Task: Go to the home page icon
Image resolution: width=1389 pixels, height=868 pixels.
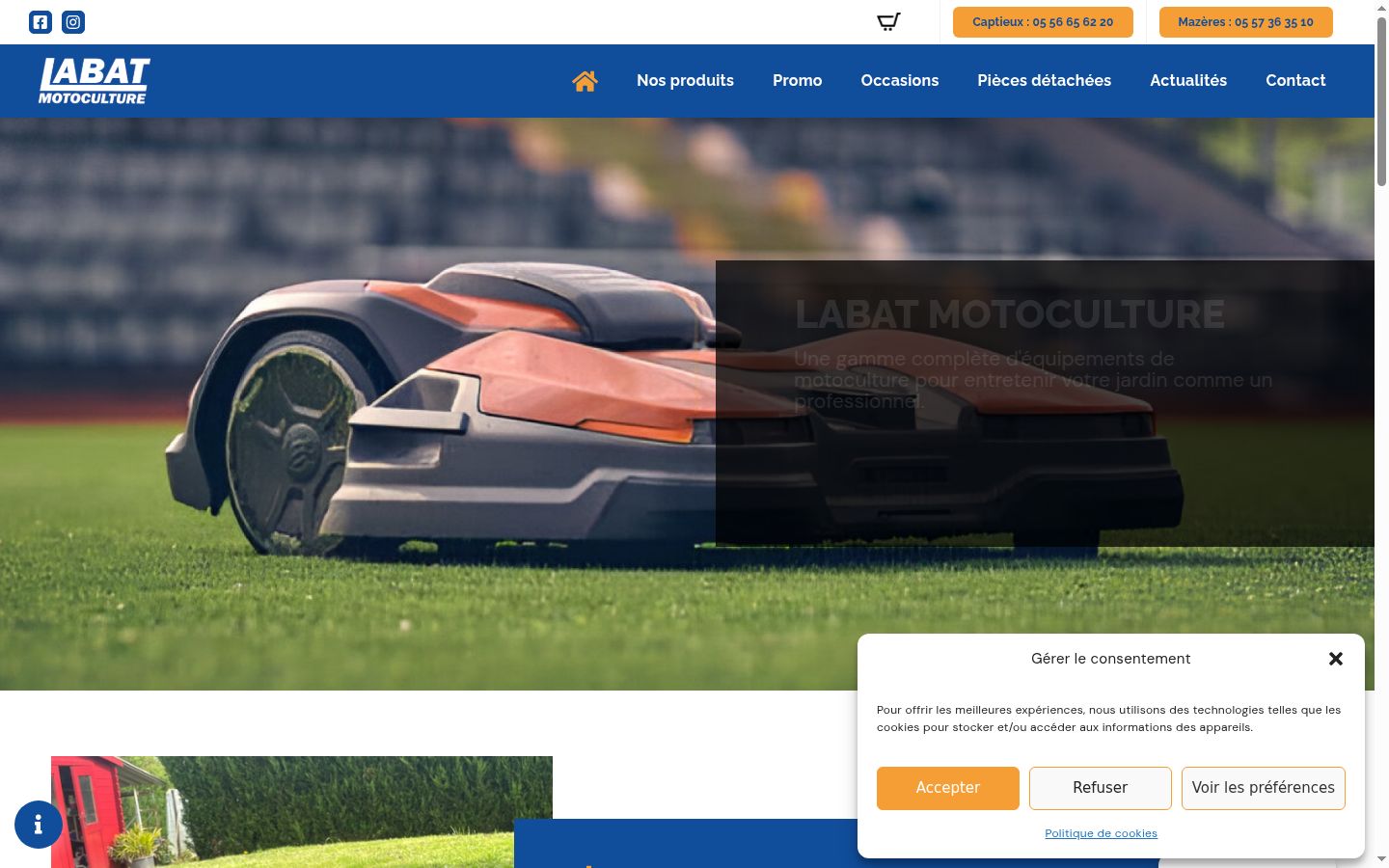Action: click(585, 81)
